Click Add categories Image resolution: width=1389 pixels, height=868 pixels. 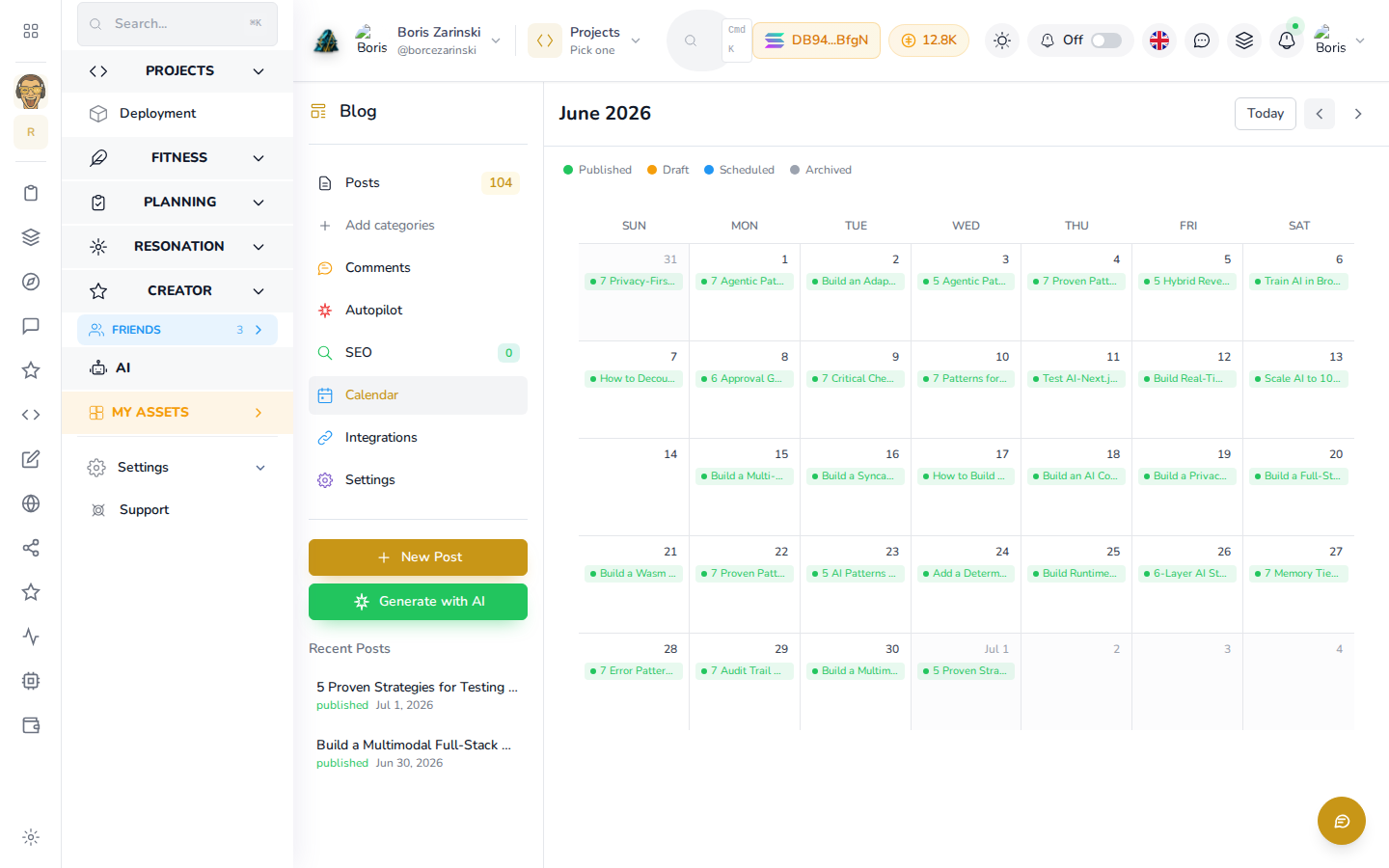(x=418, y=226)
